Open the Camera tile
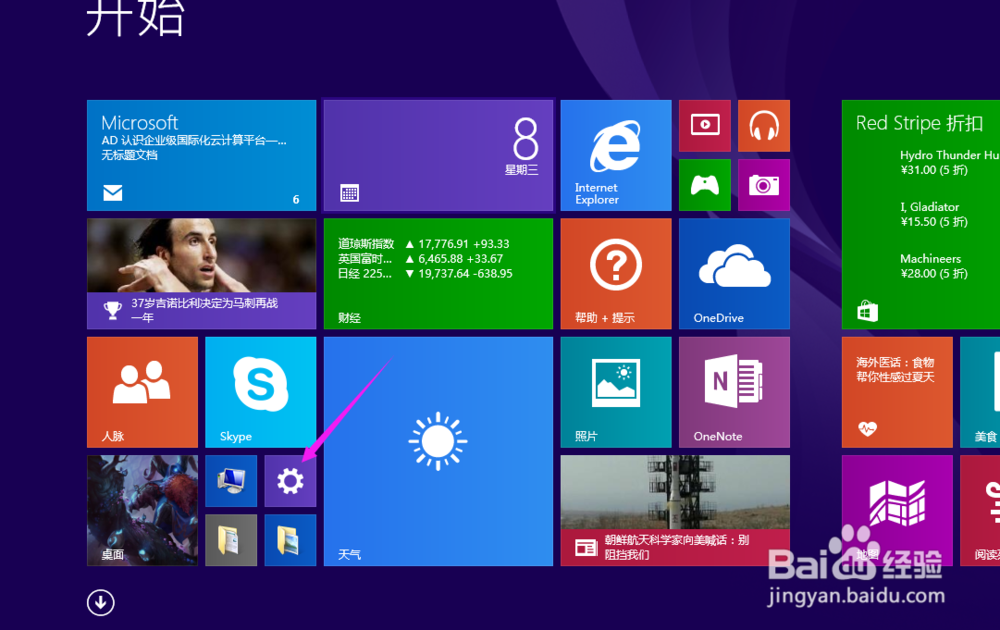This screenshot has height=630, width=1000. tap(764, 185)
